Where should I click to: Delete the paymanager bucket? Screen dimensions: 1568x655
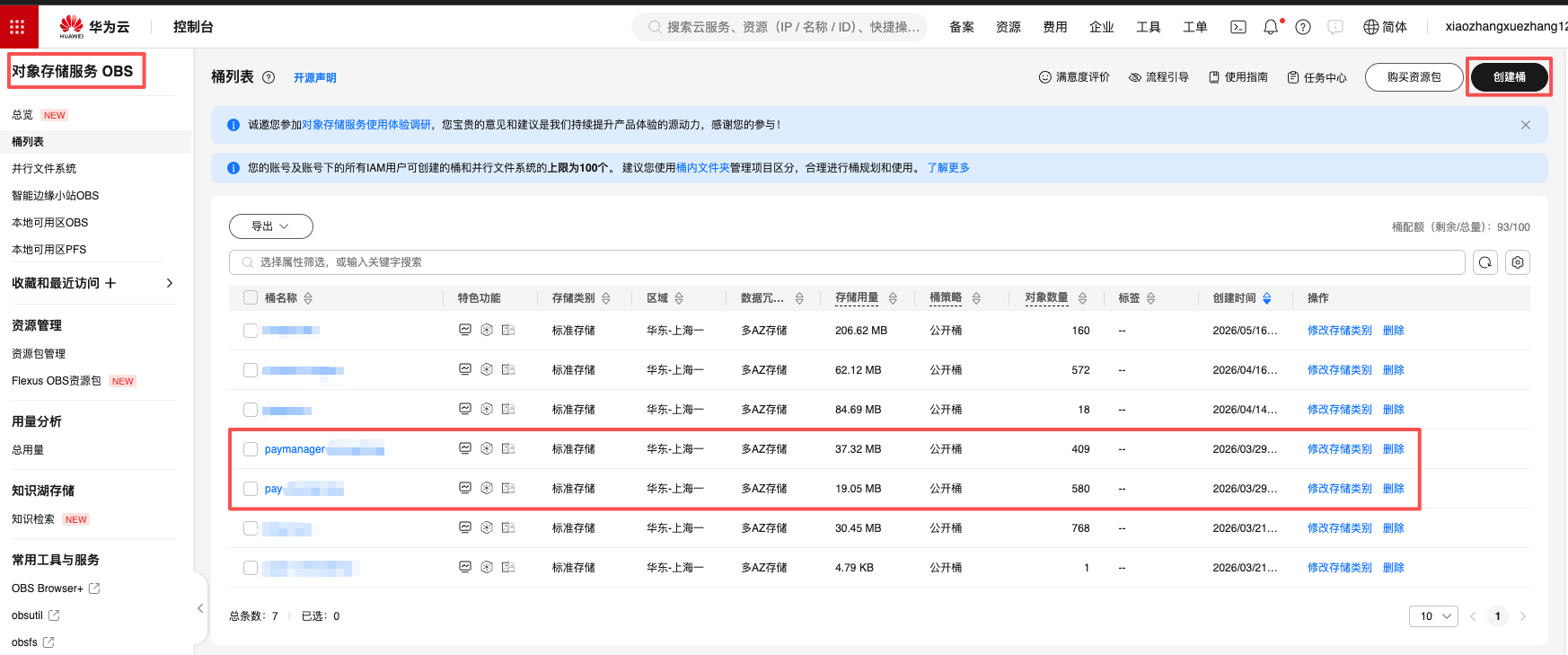(1394, 449)
